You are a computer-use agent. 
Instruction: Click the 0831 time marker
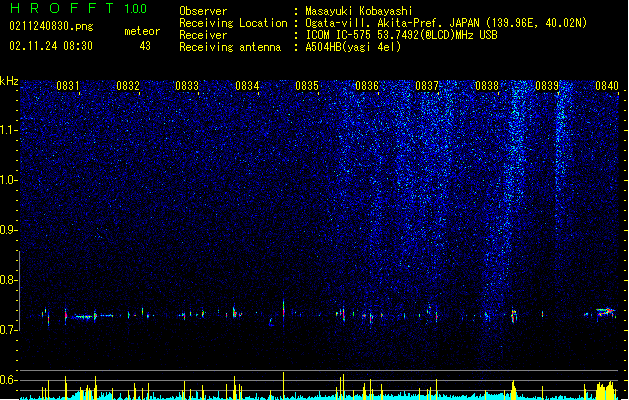[x=67, y=86]
